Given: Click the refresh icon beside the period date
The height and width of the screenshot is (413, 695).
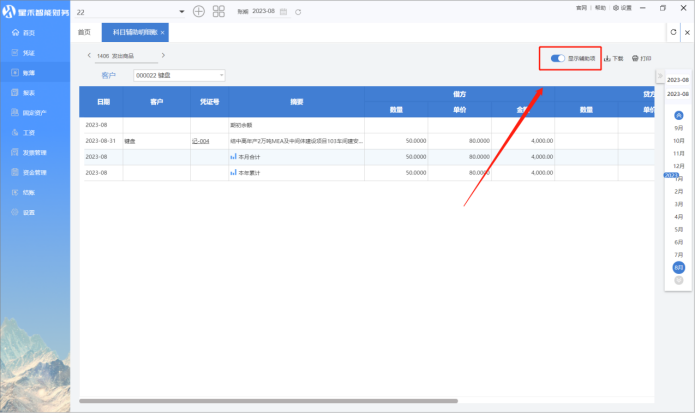Looking at the screenshot, I should (x=298, y=11).
